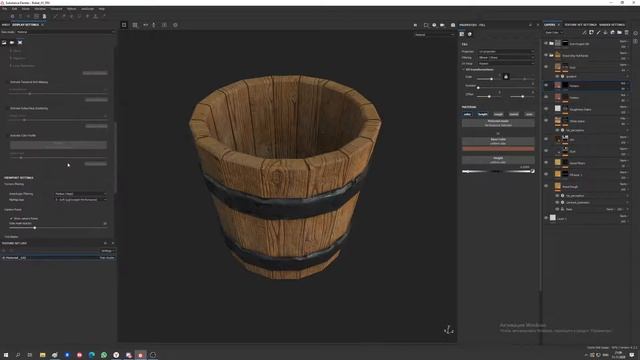This screenshot has height=360, width=640.
Task: Open the Environment settings icon in Display Settings
Action: 4,42
